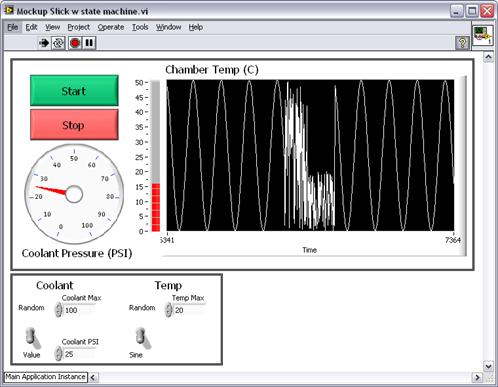Open the Tools menu
498x387 pixels.
click(140, 27)
